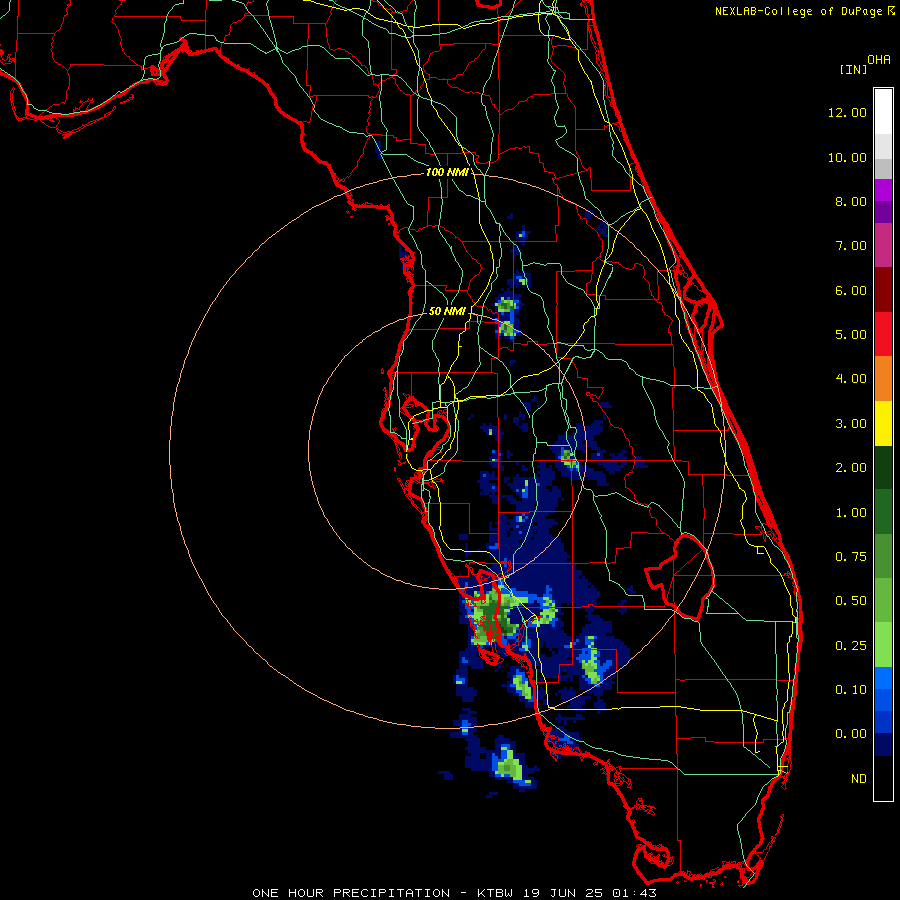The width and height of the screenshot is (900, 900).
Task: Select the 12.00 legend value
Action: click(x=847, y=112)
